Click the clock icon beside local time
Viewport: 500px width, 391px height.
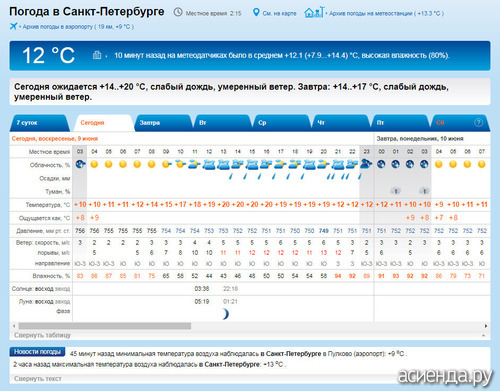click(178, 12)
